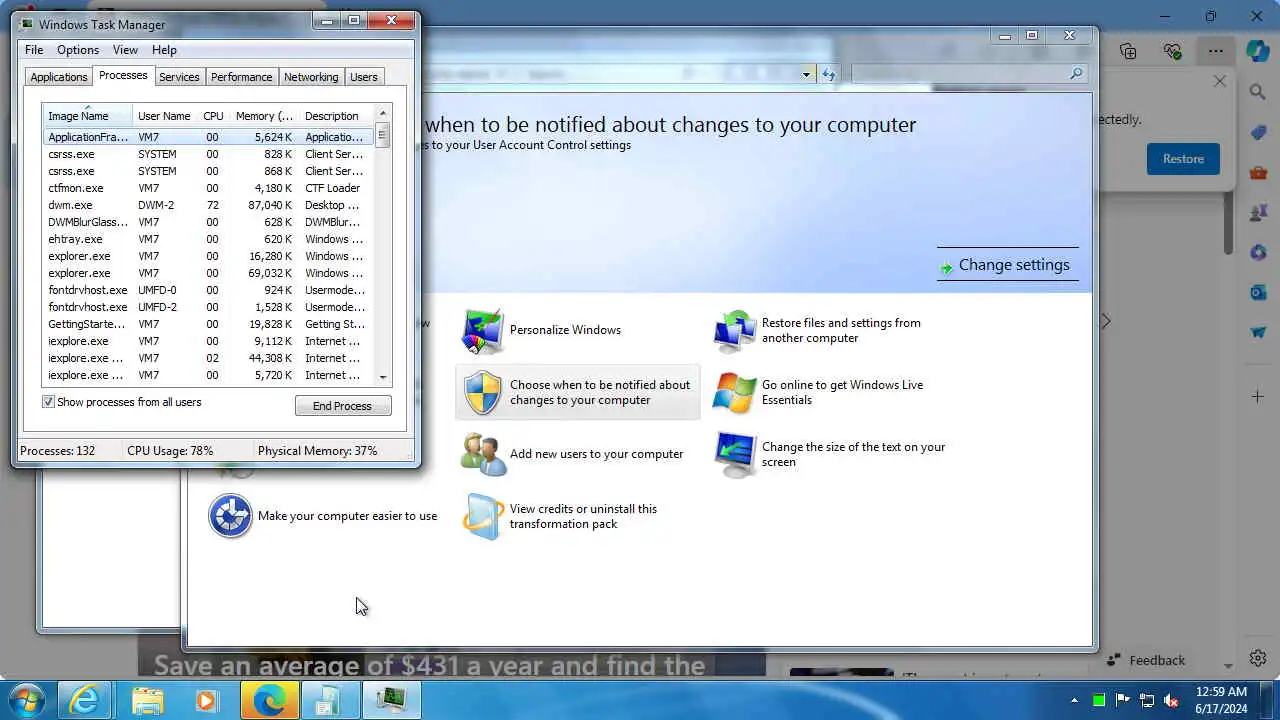Click the refresh icon in address bar
1280x720 pixels.
click(x=828, y=74)
